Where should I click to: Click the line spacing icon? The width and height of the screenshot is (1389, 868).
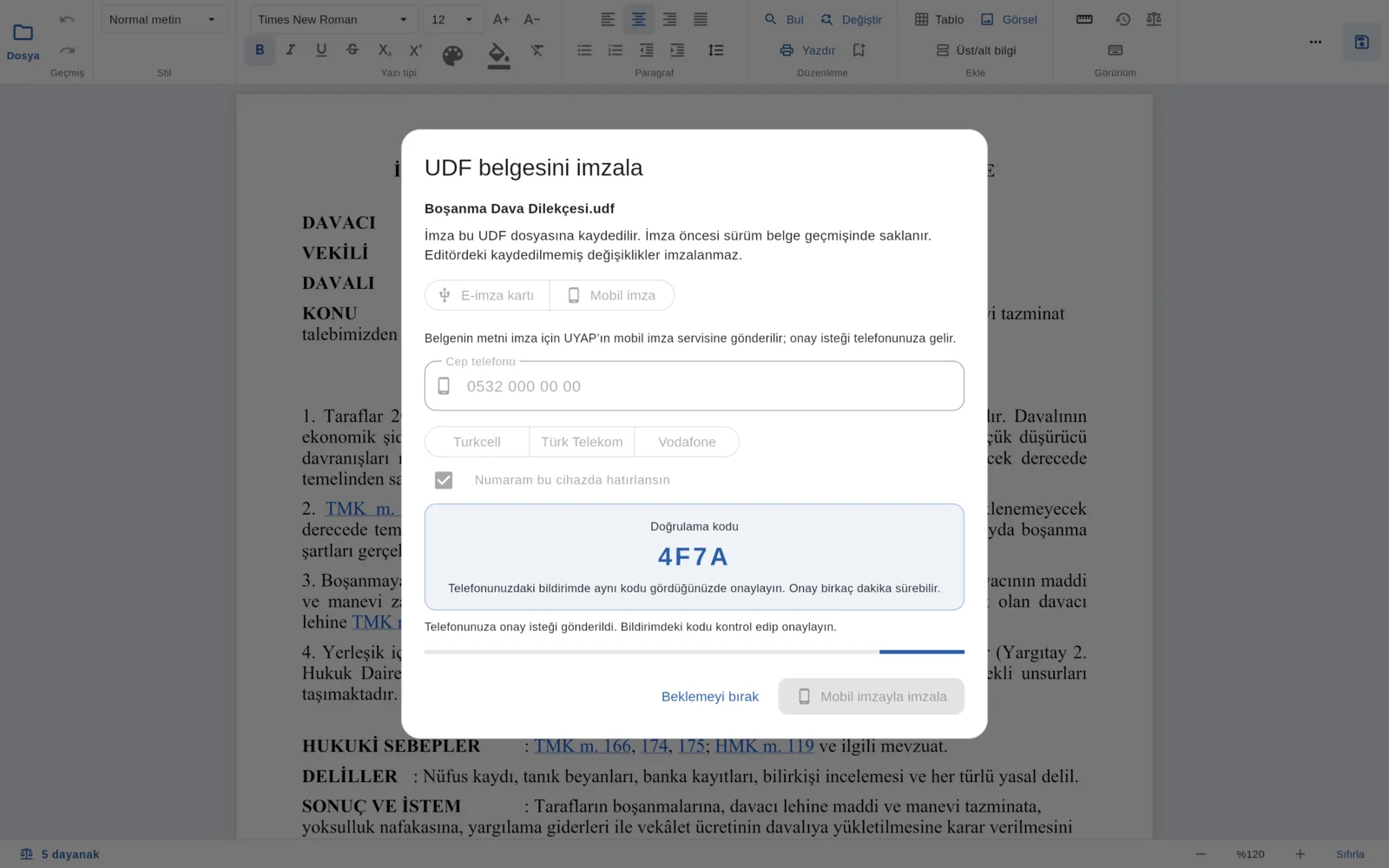click(x=716, y=50)
